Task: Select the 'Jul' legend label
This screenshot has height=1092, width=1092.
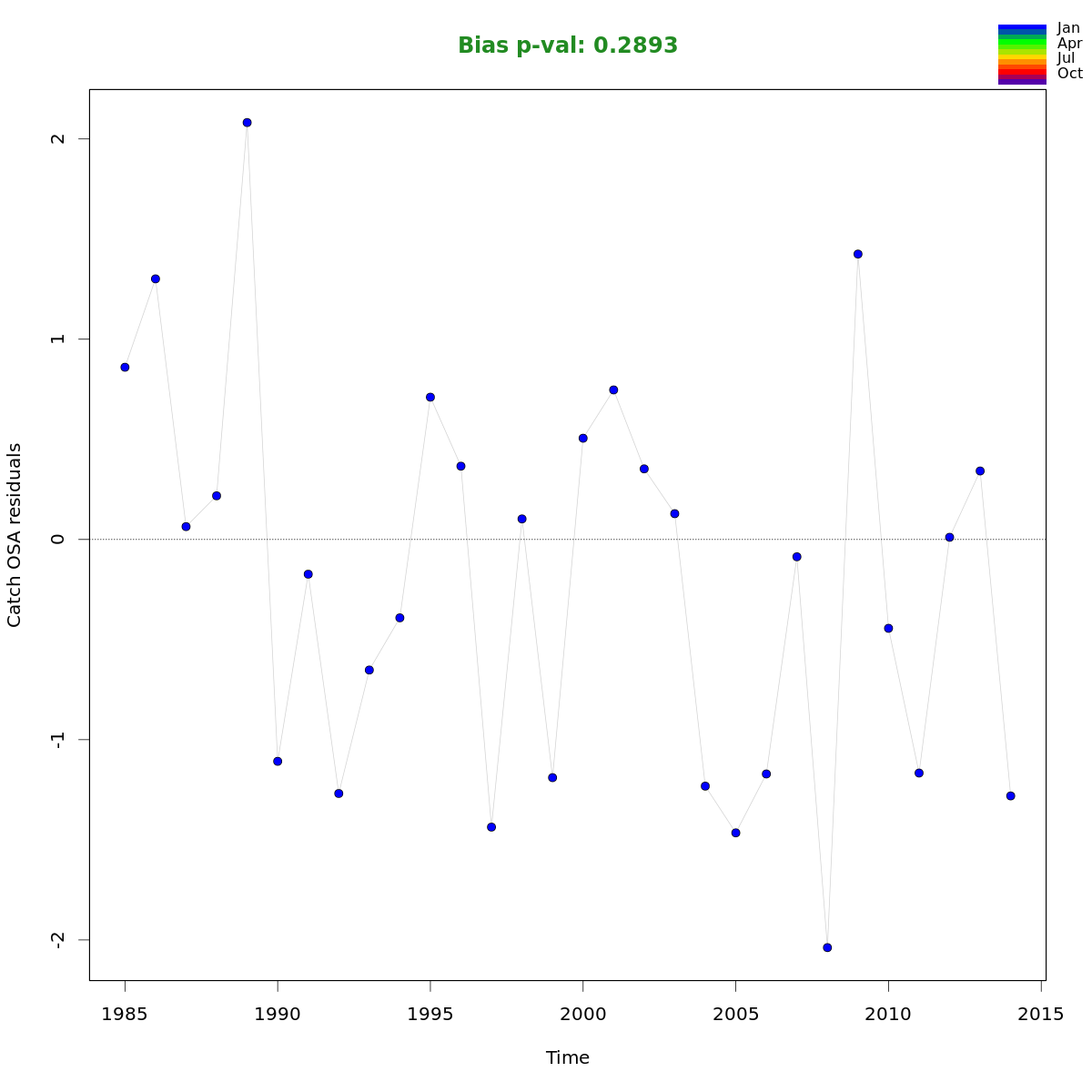Action: [1066, 58]
